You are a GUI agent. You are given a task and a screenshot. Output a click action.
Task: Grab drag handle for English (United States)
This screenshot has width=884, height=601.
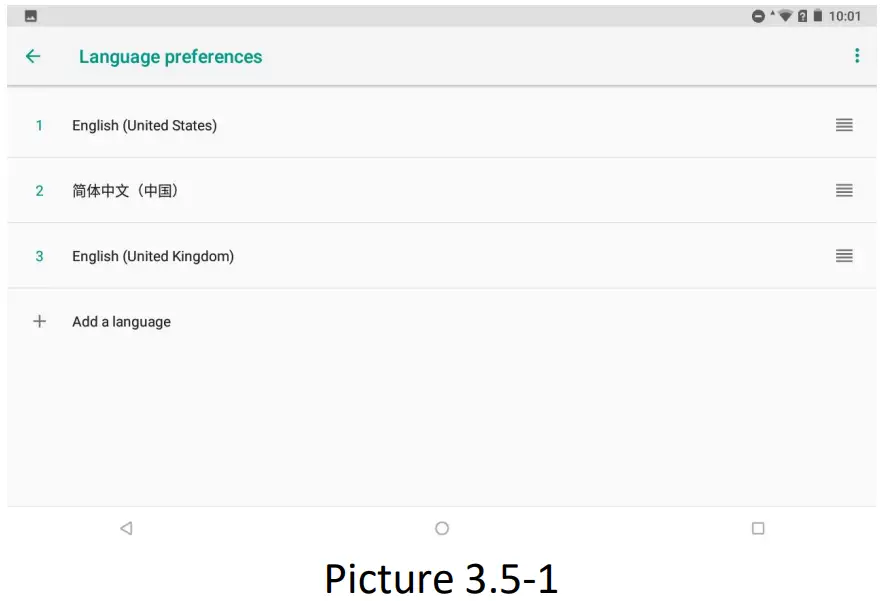(844, 125)
